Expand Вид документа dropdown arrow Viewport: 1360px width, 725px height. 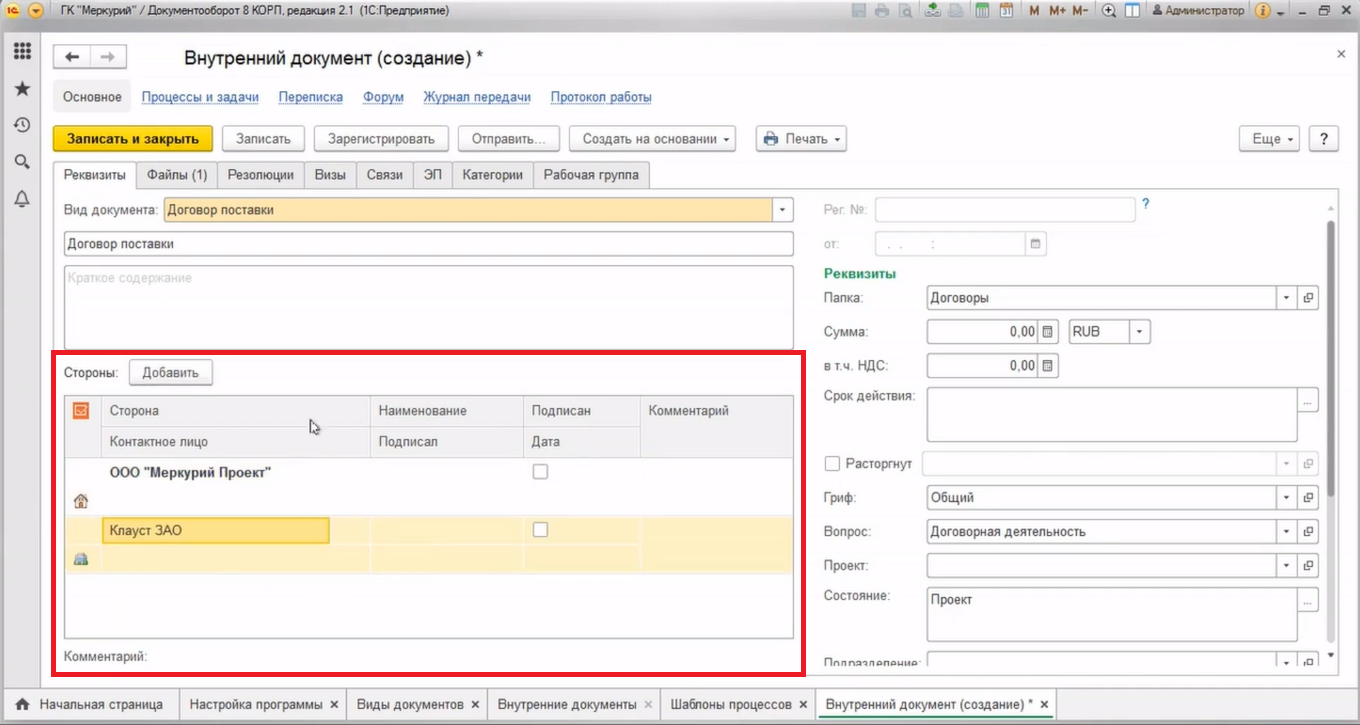point(782,210)
